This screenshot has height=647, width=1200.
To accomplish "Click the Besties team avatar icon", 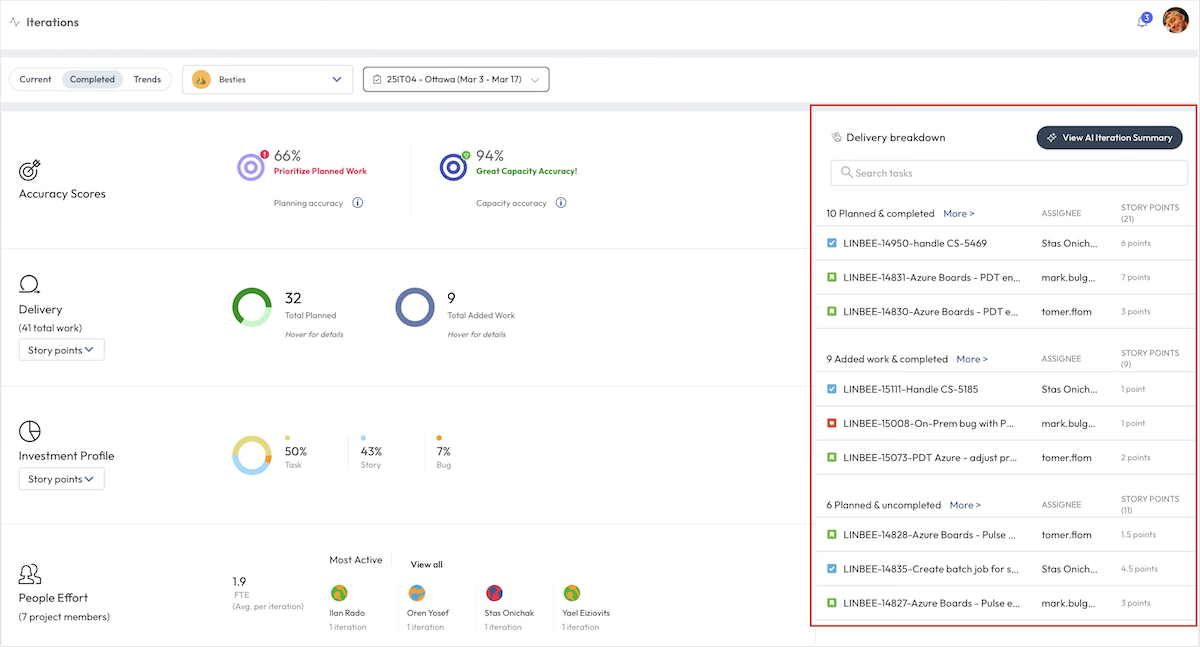I will pyautogui.click(x=201, y=79).
